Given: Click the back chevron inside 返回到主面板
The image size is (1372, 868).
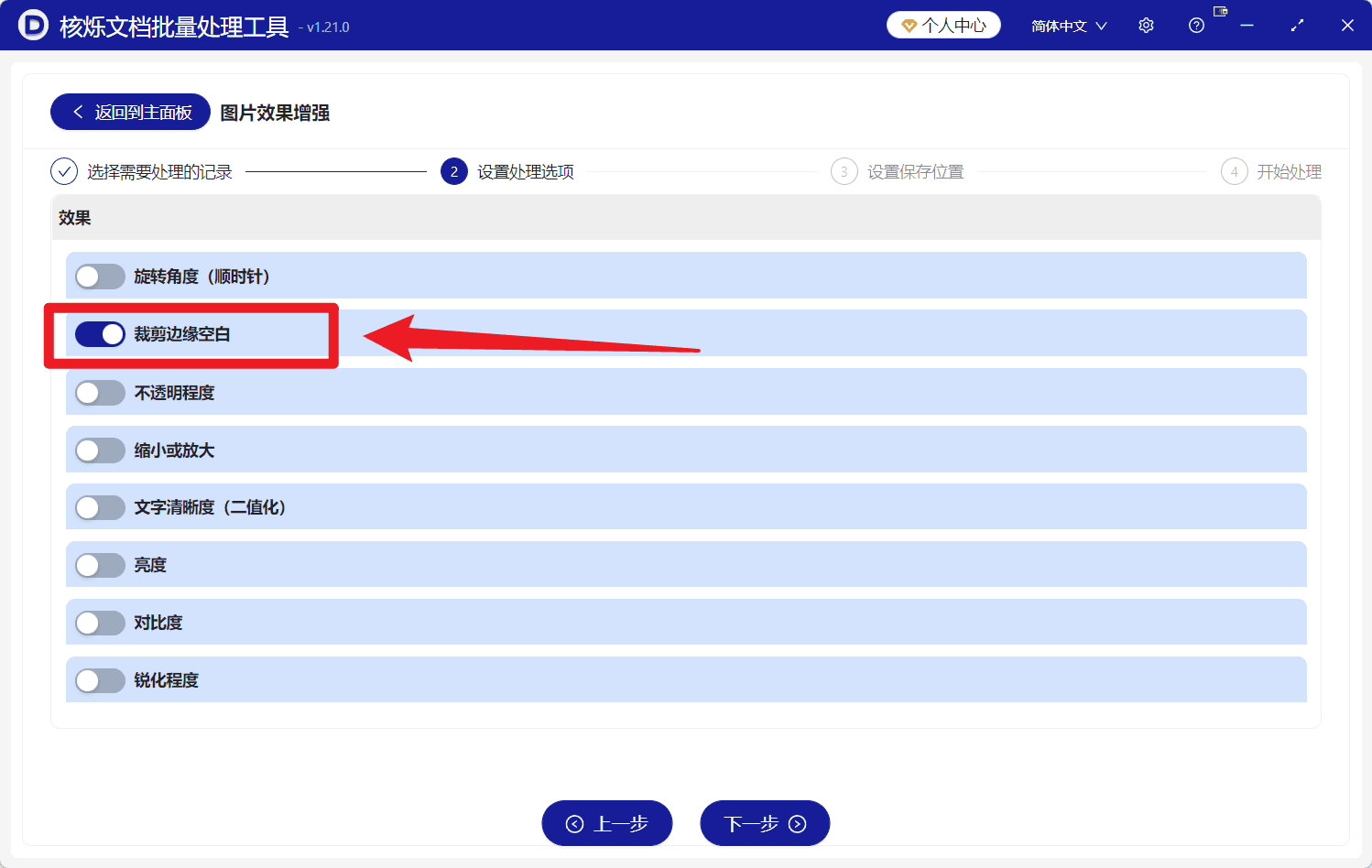Looking at the screenshot, I should (x=78, y=112).
